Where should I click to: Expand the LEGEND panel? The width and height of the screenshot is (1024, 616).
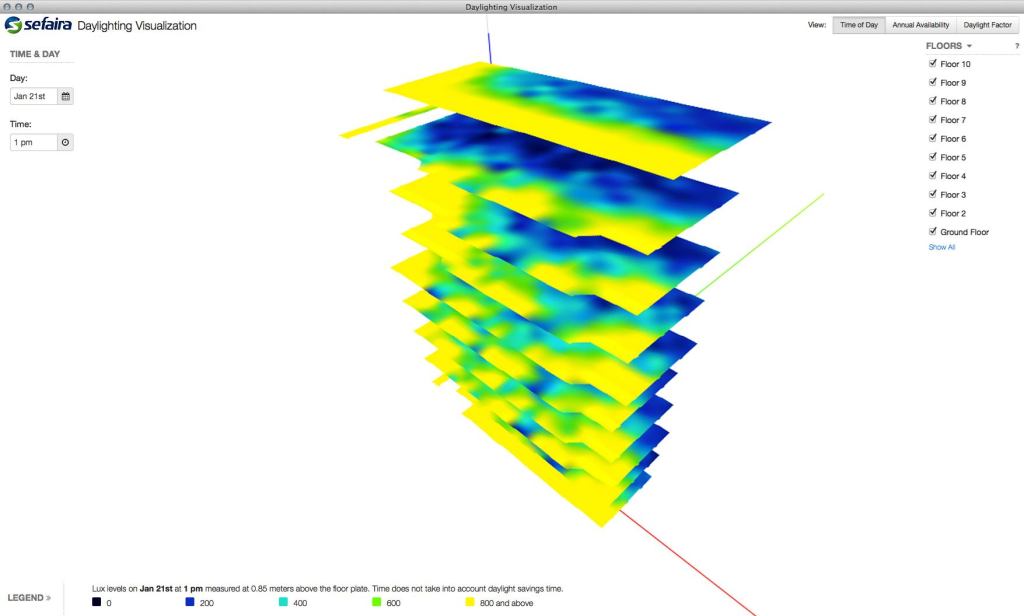pyautogui.click(x=28, y=597)
